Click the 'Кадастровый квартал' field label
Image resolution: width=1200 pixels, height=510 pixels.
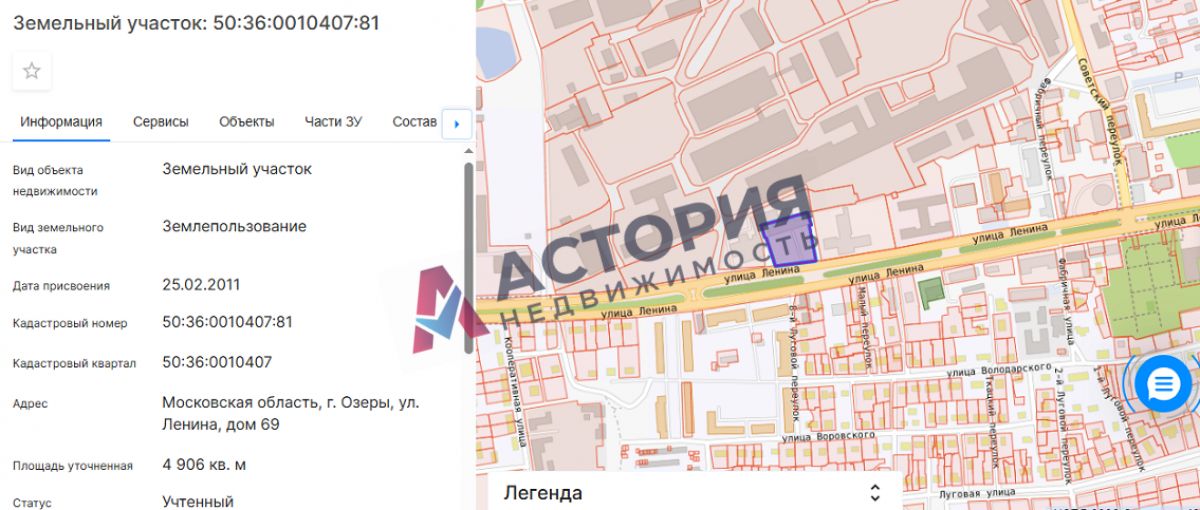click(x=74, y=363)
